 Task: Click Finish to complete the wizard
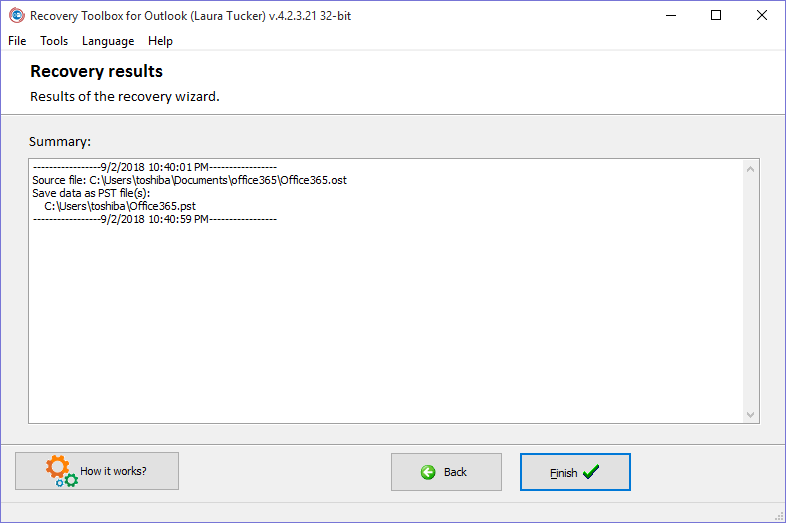(575, 472)
